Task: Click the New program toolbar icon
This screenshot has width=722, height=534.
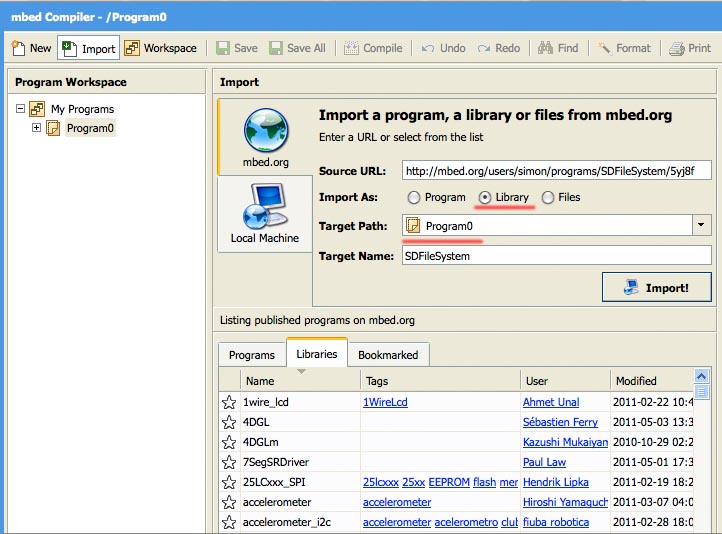Action: pyautogui.click(x=19, y=48)
